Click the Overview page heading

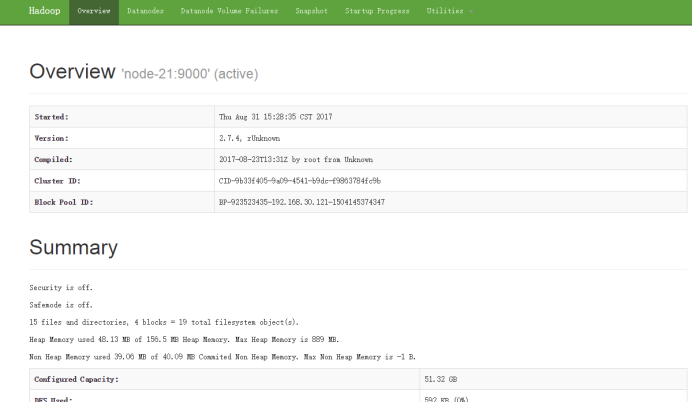click(72, 72)
